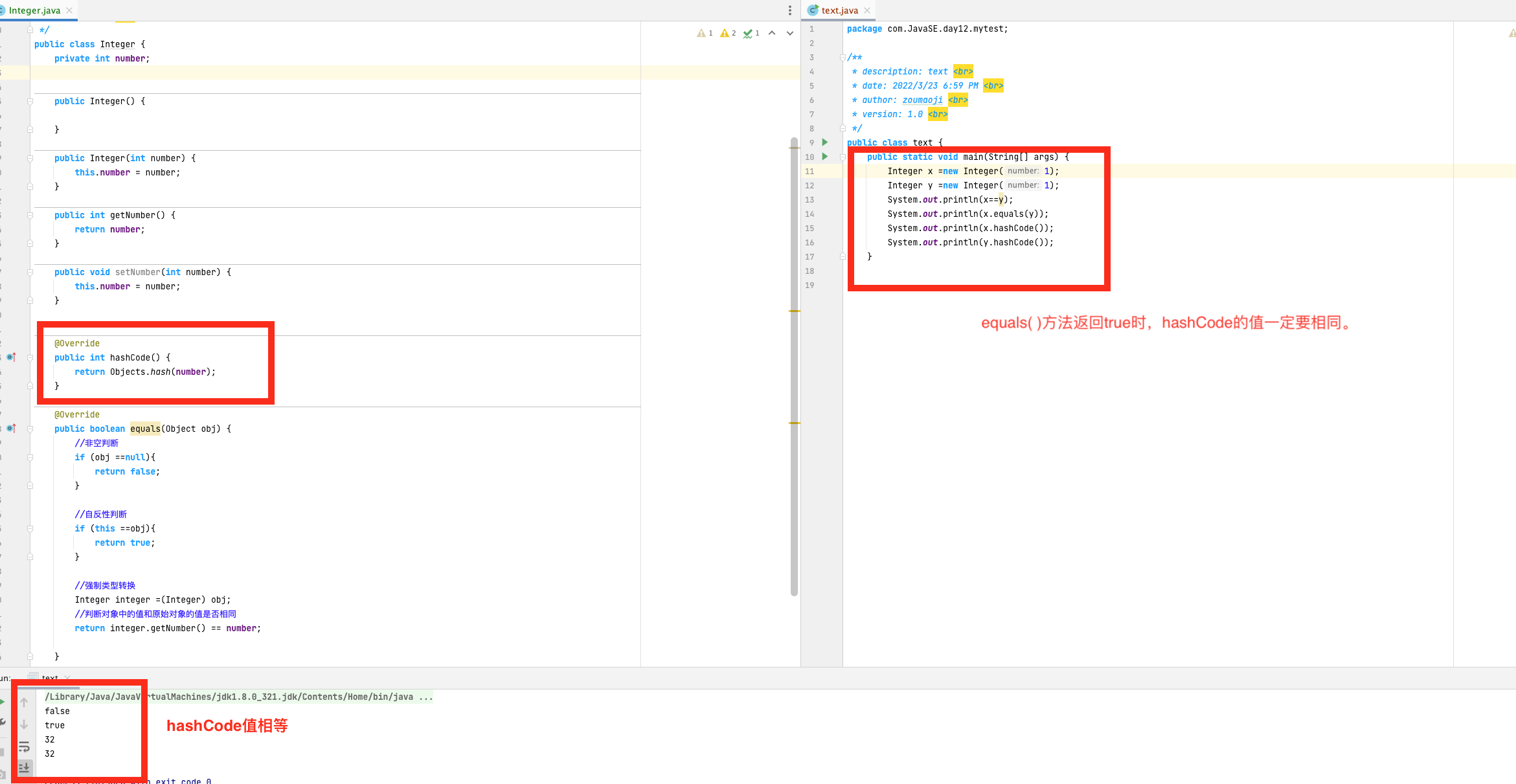Viewport: 1516px width, 784px height.
Task: Click override gutter icon next to equals
Action: (11, 429)
